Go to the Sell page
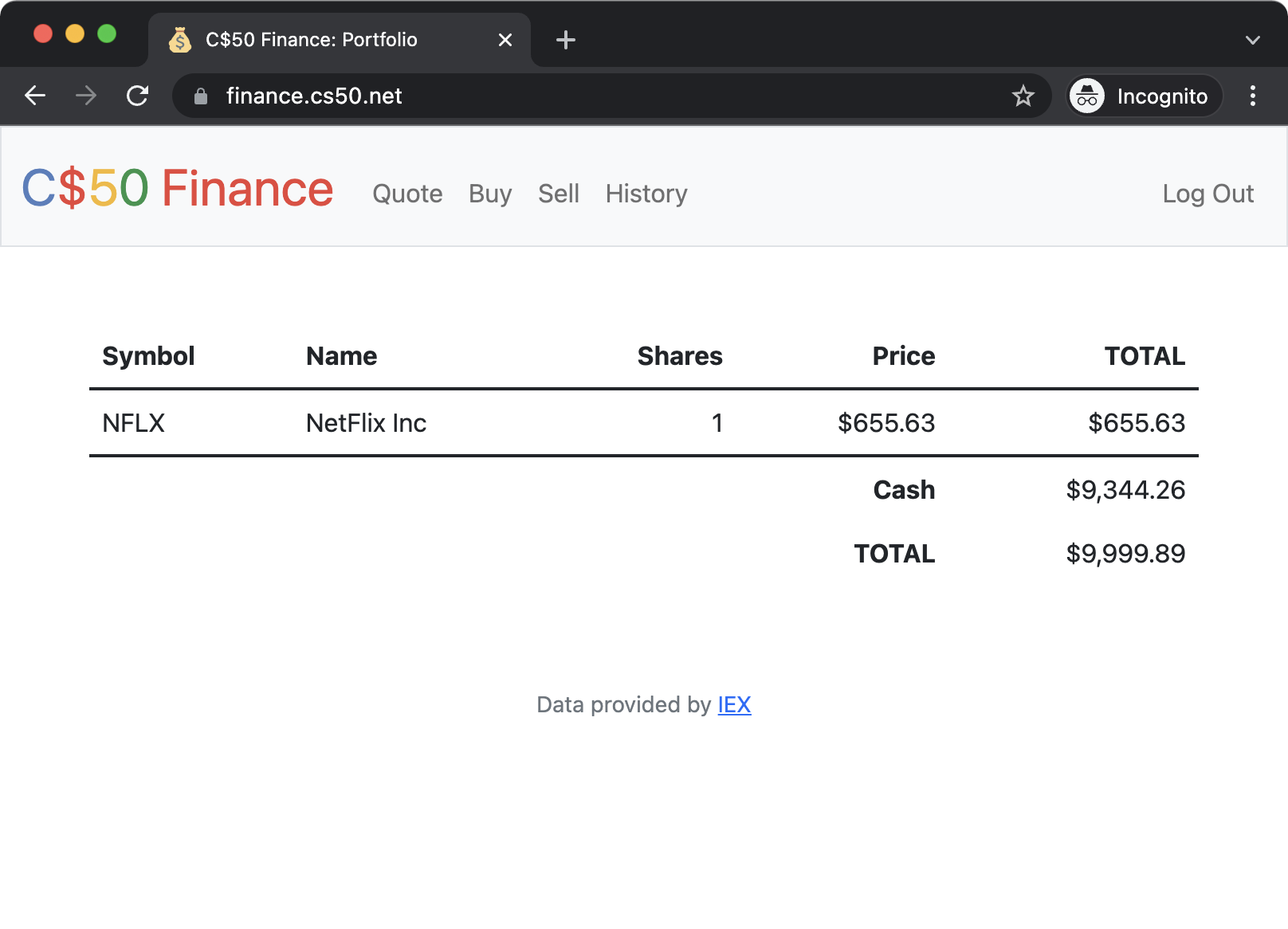This screenshot has height=929, width=1288. coord(559,194)
